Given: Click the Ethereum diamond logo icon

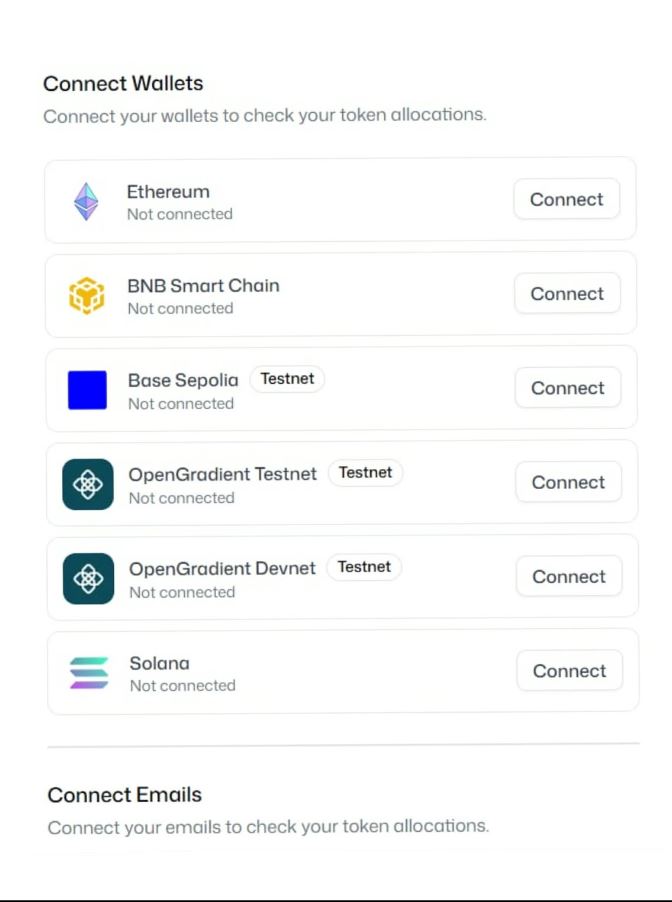Looking at the screenshot, I should pyautogui.click(x=87, y=201).
